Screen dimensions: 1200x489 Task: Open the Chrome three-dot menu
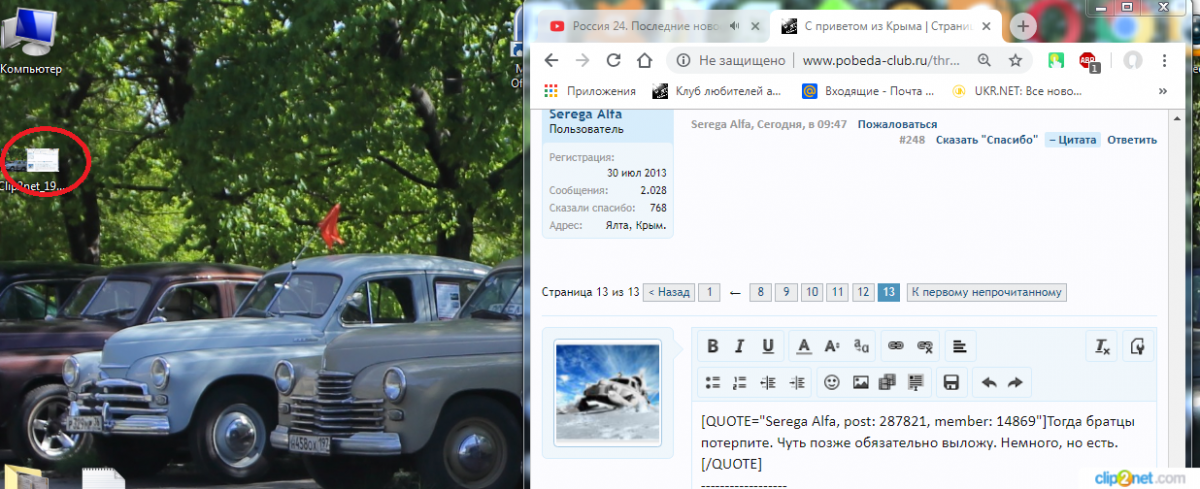[x=1167, y=60]
